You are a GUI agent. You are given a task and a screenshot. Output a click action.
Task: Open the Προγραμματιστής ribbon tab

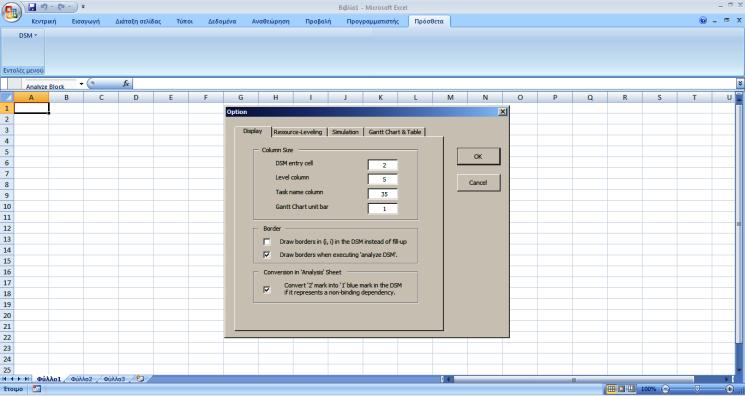click(x=372, y=21)
